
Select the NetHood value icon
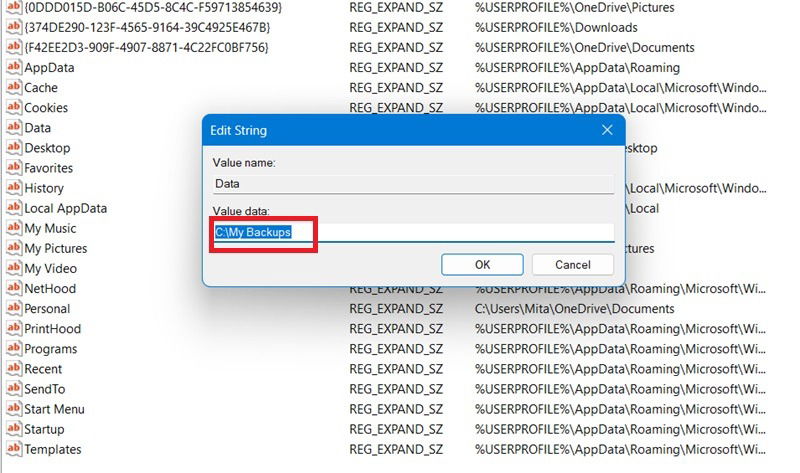tap(14, 288)
